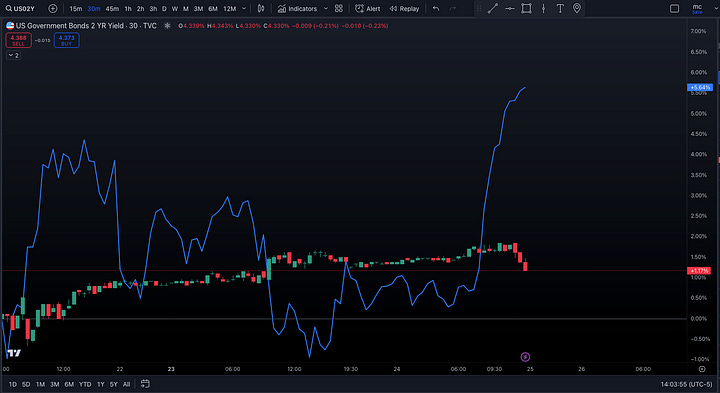Expand the layout menu arrow beside mc
Screen dimensions: 720x393
[x=714, y=8]
